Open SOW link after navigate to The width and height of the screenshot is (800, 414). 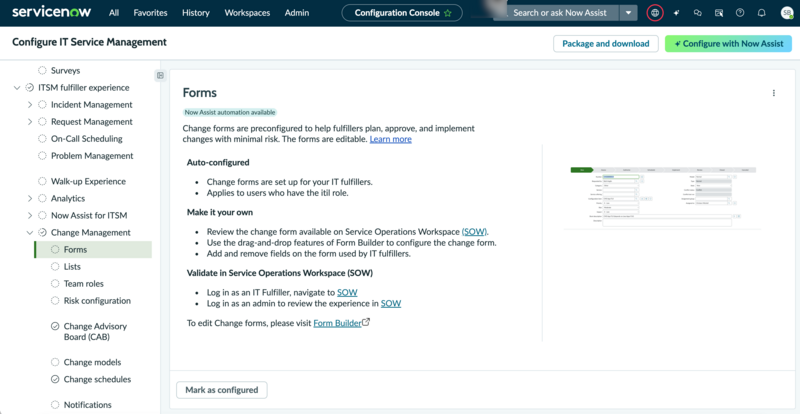click(347, 293)
